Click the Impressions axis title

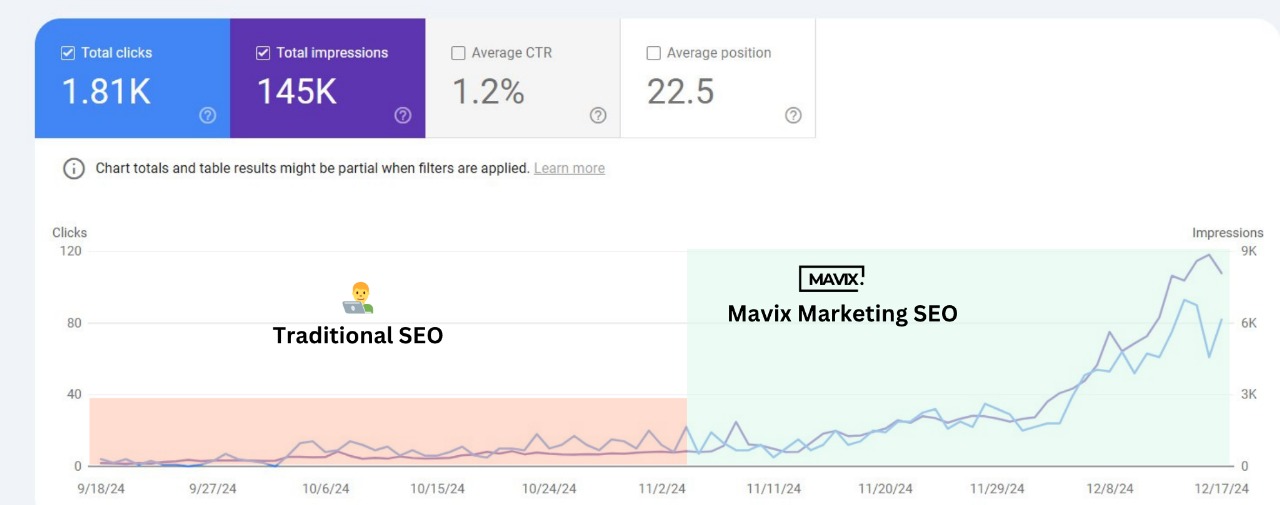(1228, 233)
